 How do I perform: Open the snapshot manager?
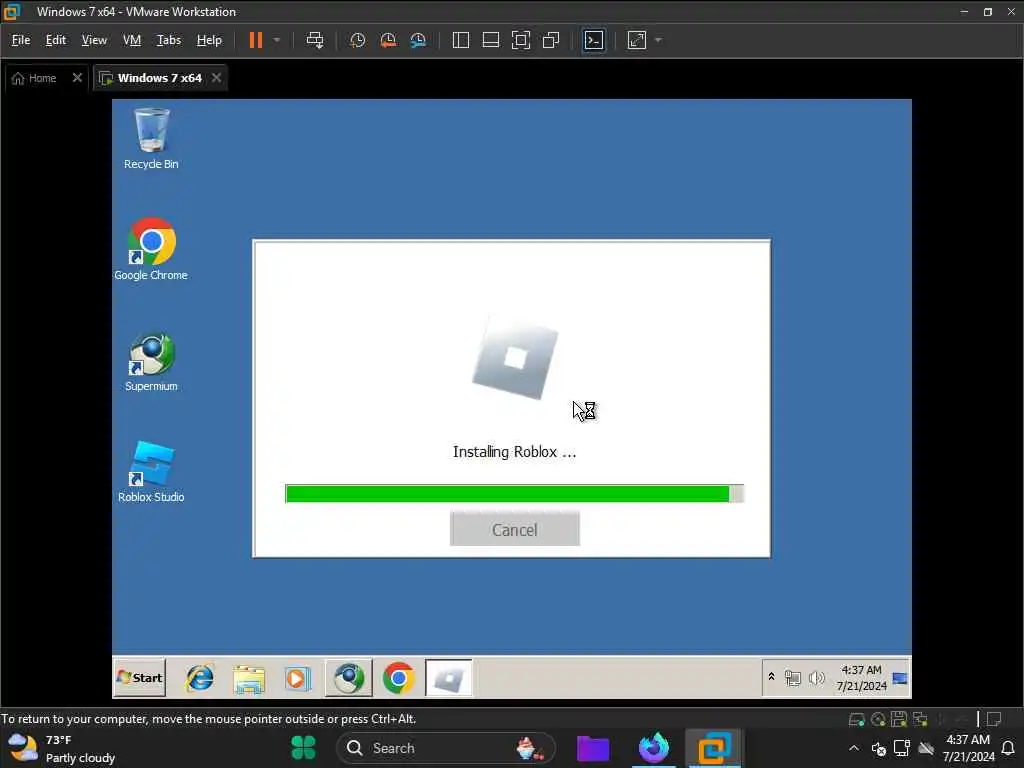(418, 40)
